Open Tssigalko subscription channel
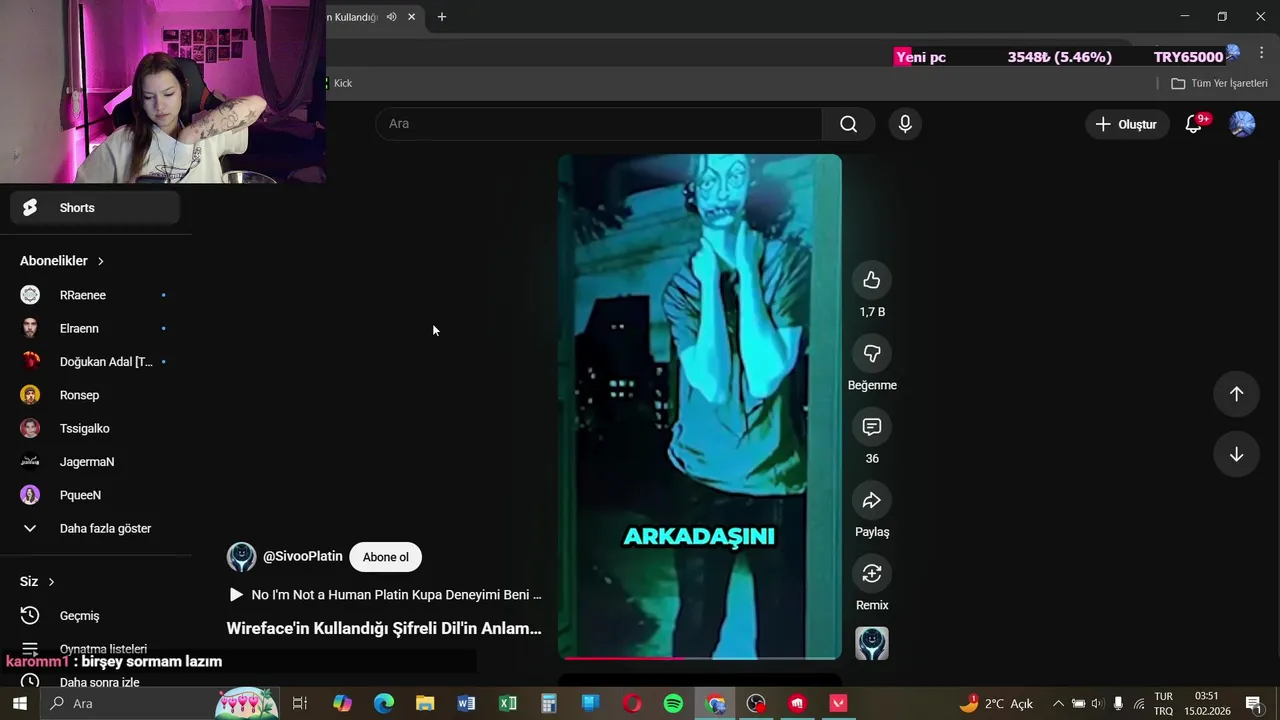 click(x=95, y=428)
